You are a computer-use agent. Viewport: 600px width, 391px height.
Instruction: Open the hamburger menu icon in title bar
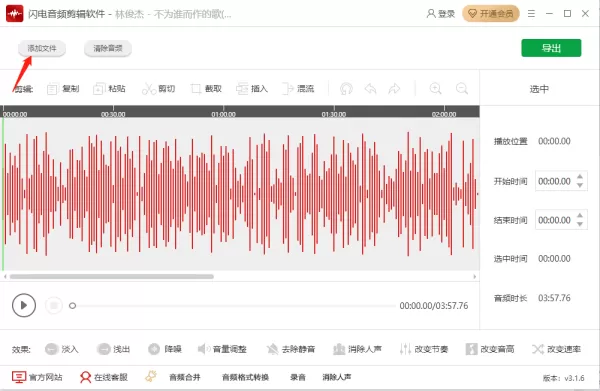(531, 14)
